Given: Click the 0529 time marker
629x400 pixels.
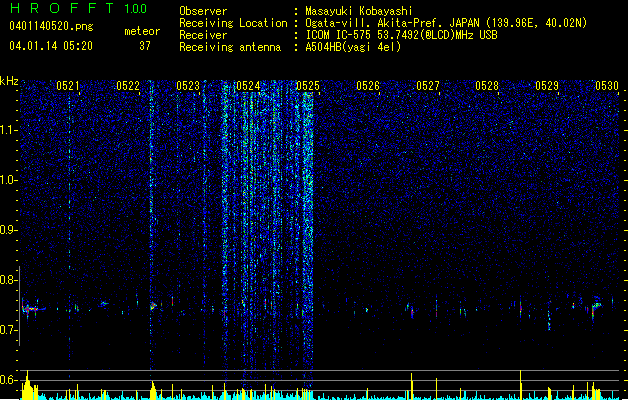Looking at the screenshot, I should (x=547, y=85).
